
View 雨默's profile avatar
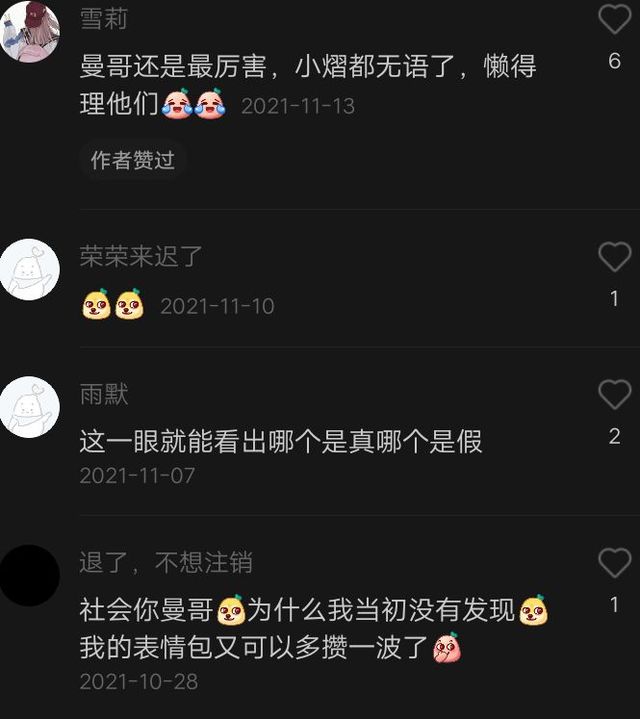coord(29,407)
